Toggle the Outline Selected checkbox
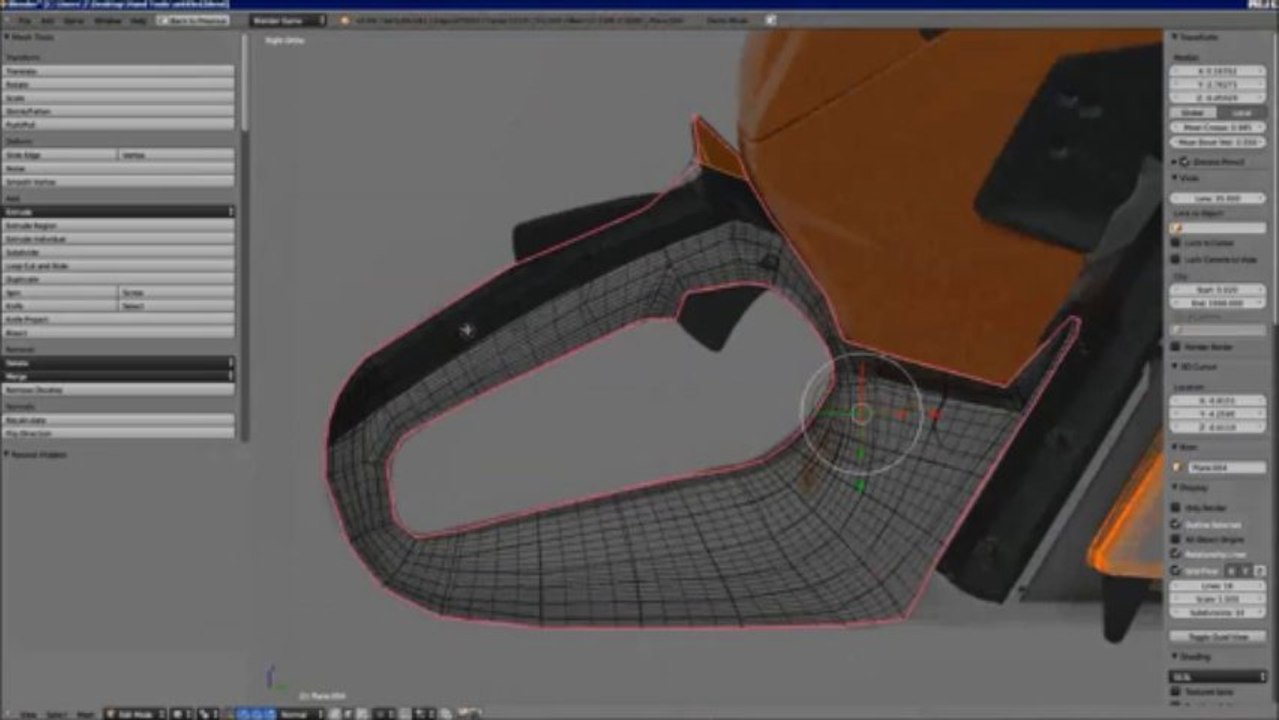Image resolution: width=1279 pixels, height=720 pixels. click(1177, 524)
